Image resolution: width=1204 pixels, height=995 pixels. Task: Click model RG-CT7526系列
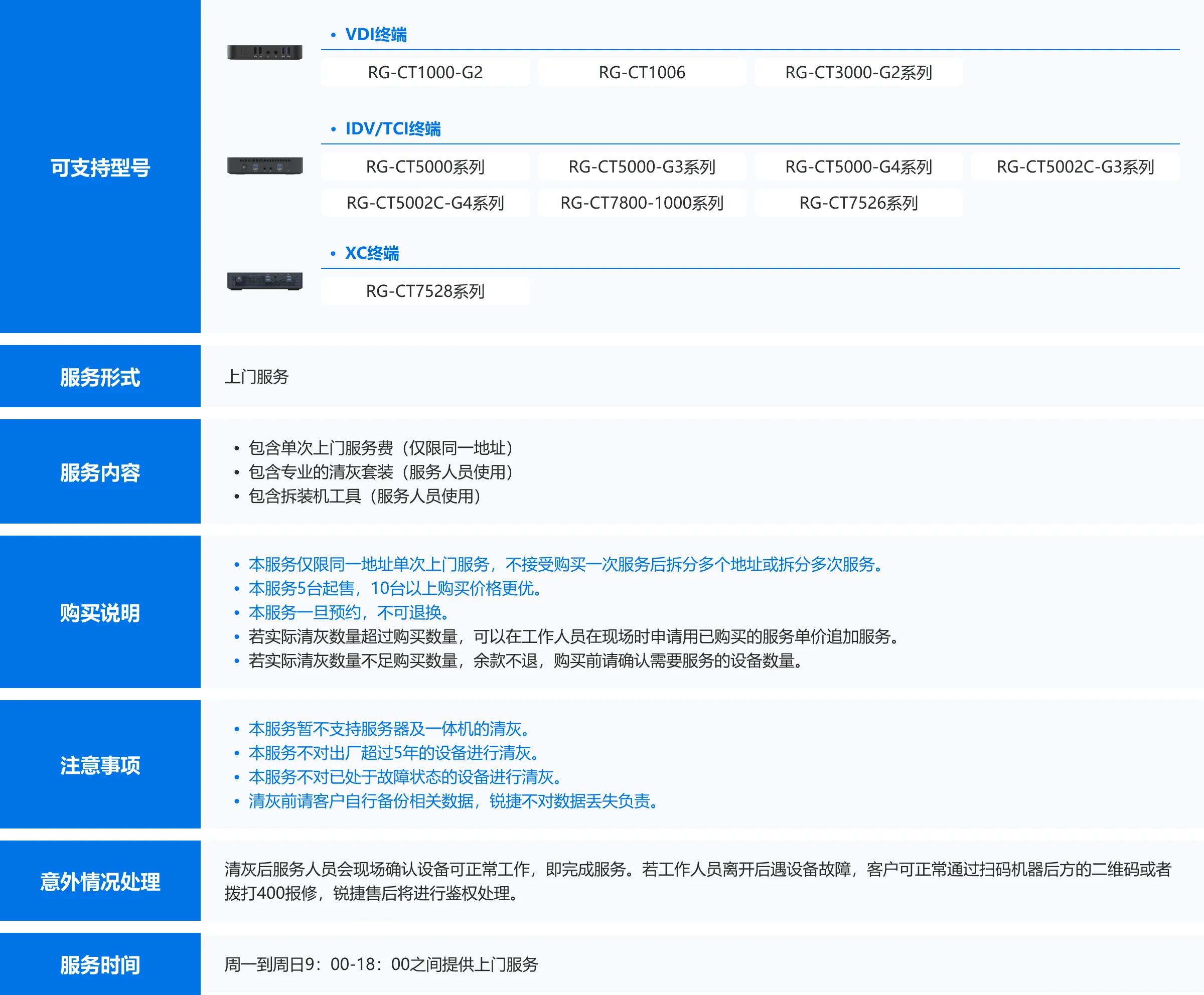(859, 203)
